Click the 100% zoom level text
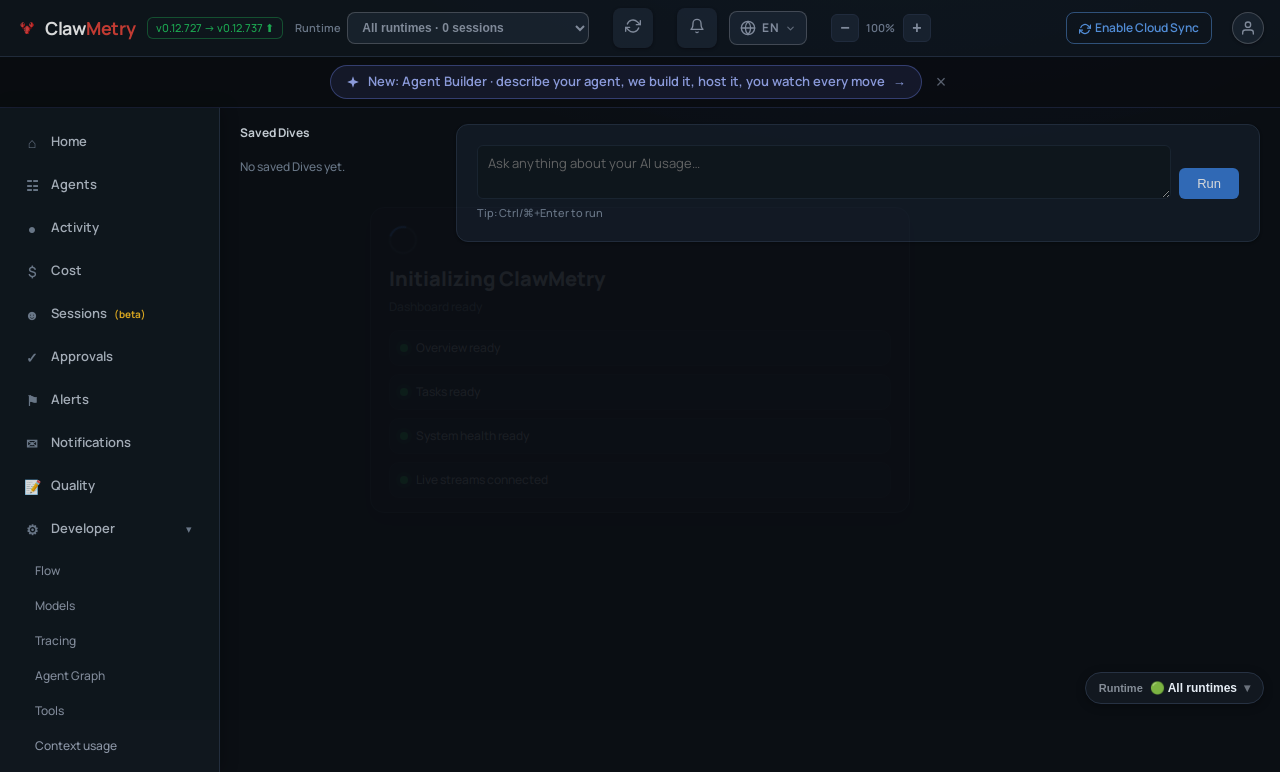Viewport: 1280px width, 772px height. [880, 28]
